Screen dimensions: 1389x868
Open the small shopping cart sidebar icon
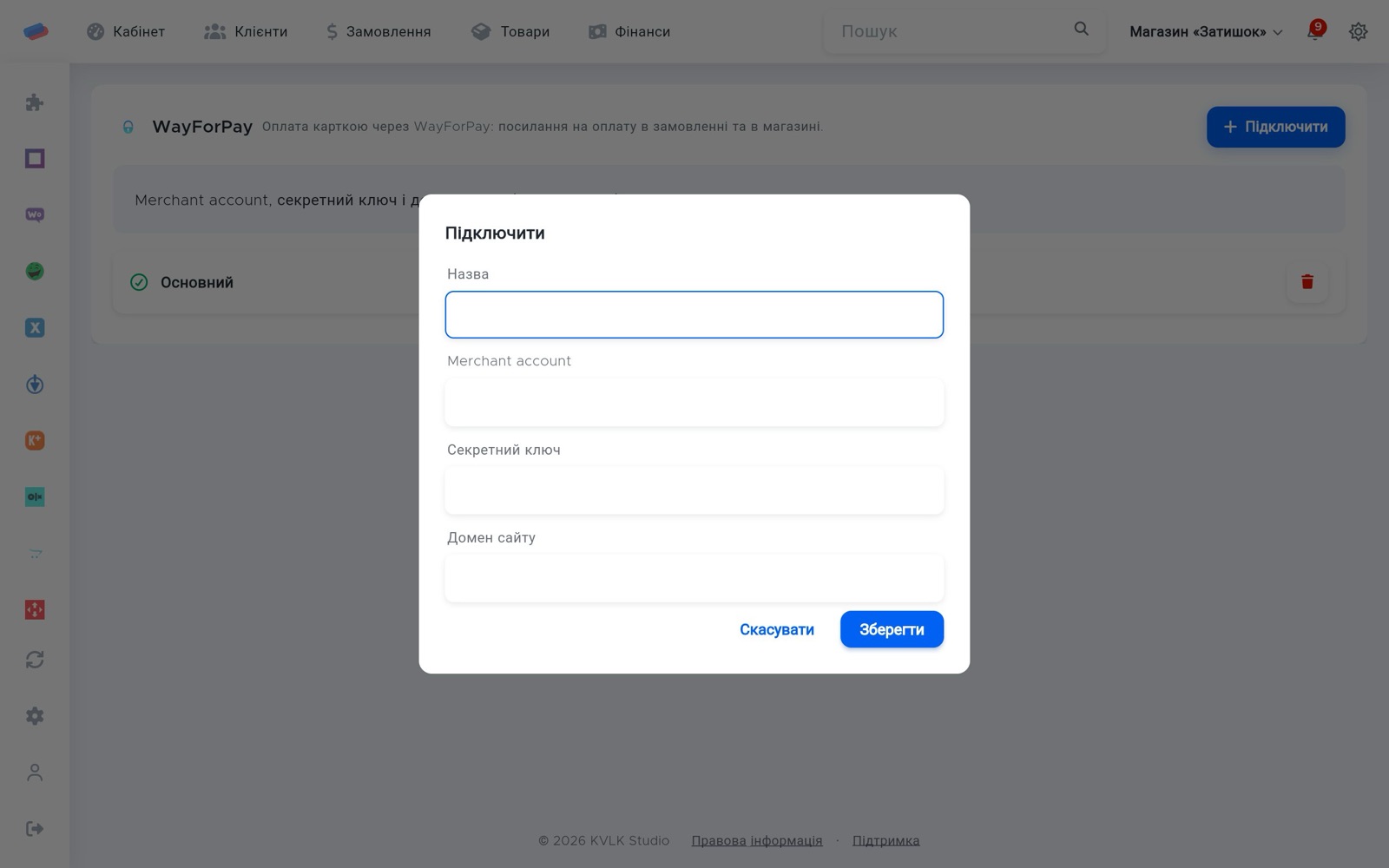click(35, 554)
